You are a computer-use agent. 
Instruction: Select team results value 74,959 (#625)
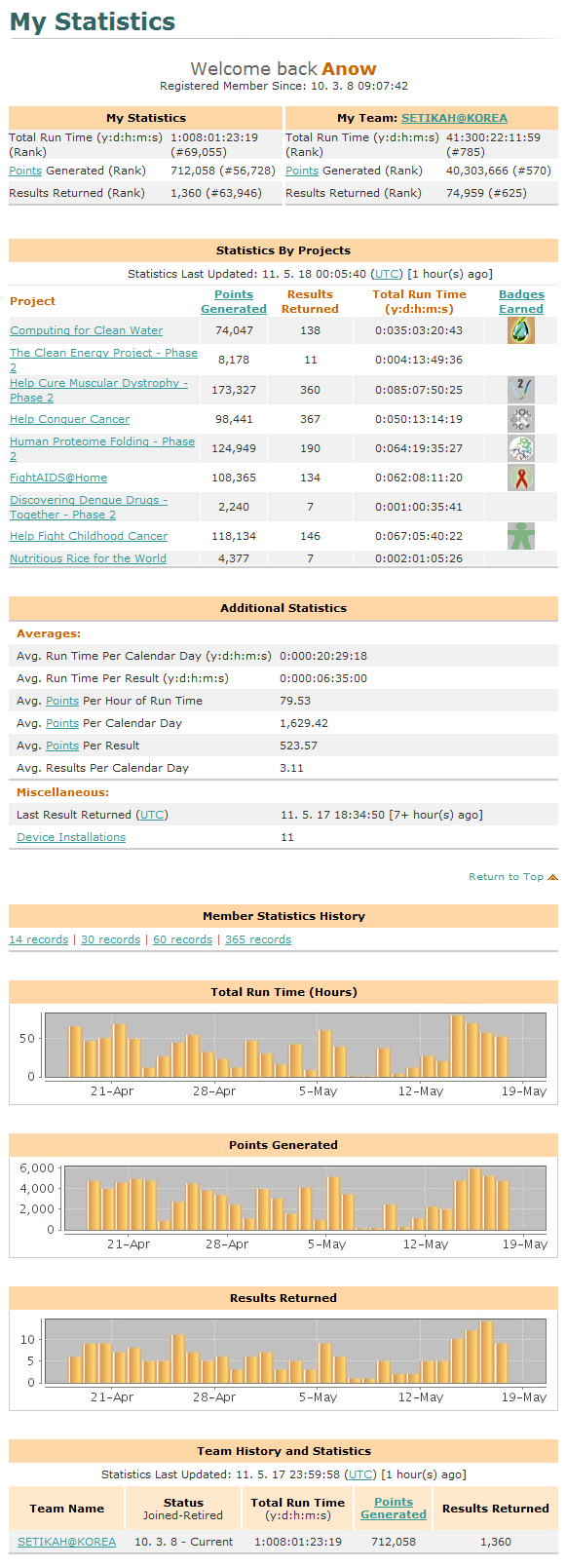point(486,193)
